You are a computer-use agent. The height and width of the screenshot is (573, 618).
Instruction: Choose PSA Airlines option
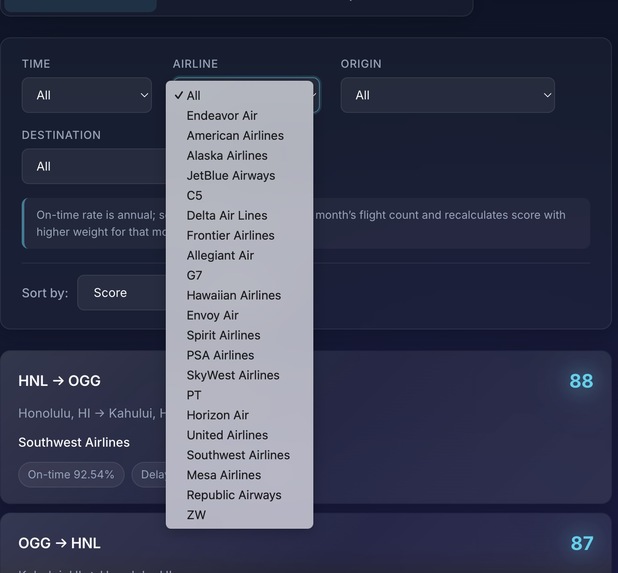(x=239, y=355)
